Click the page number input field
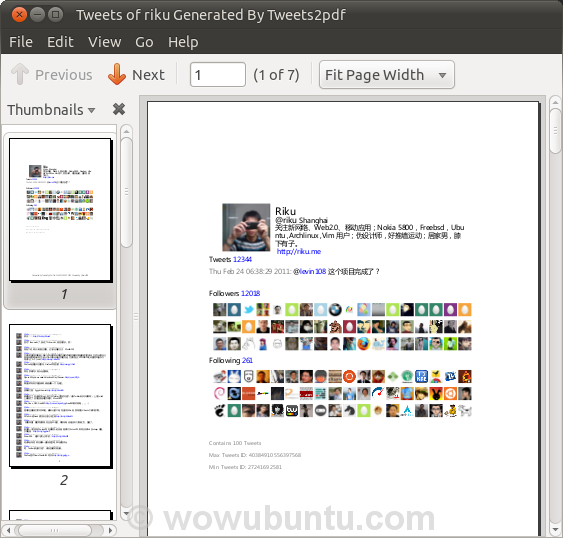Viewport: 563px width, 538px height. click(x=218, y=75)
